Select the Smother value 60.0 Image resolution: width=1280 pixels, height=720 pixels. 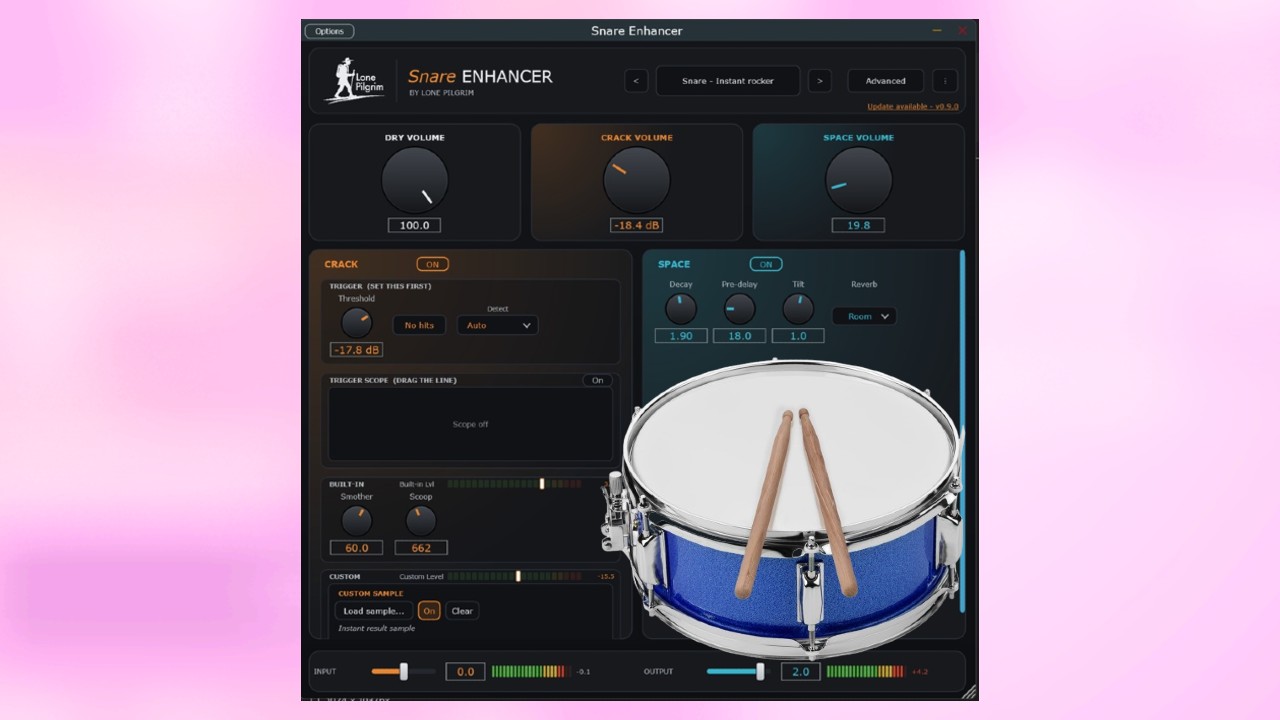tap(357, 548)
